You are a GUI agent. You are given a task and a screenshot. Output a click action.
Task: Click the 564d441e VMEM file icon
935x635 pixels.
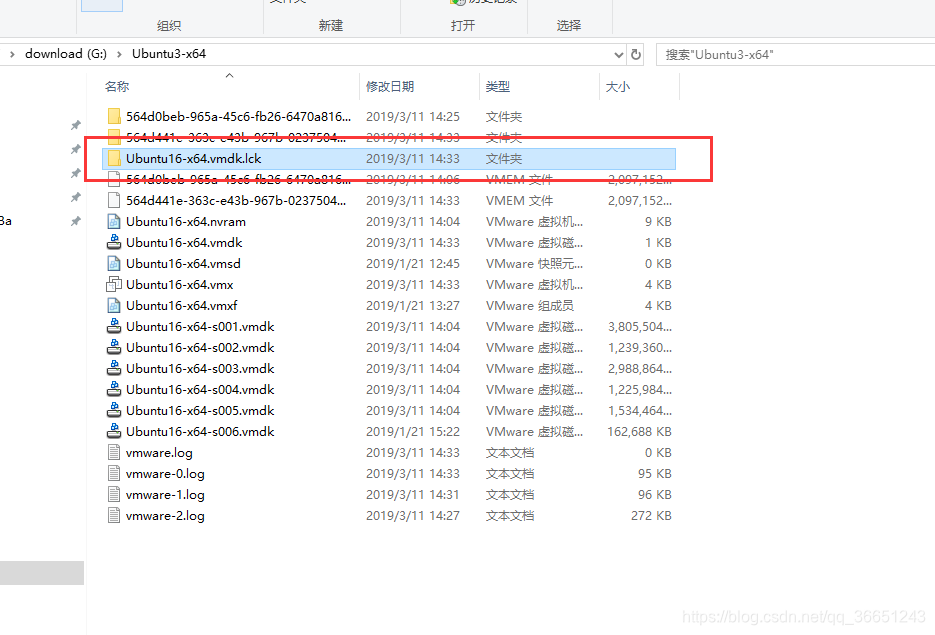[114, 200]
